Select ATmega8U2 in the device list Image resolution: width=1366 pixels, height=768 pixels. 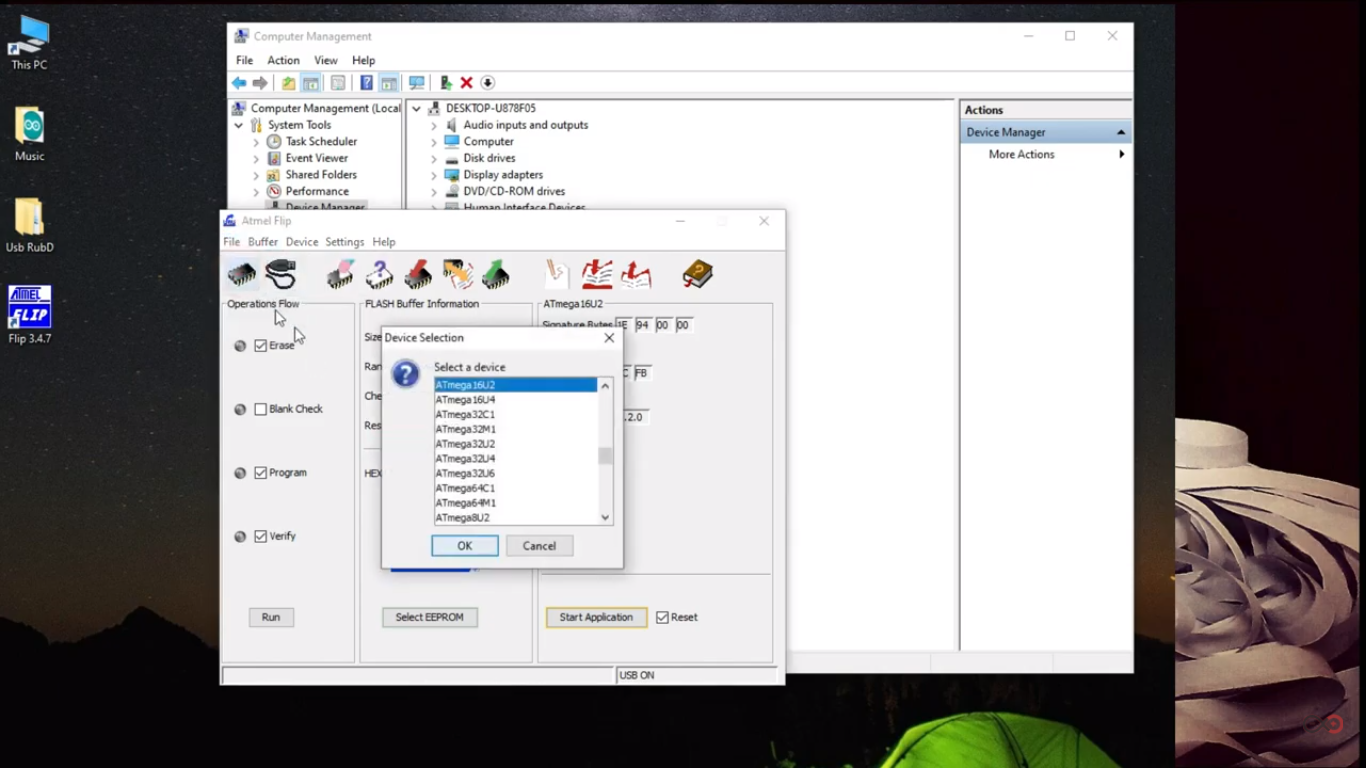516,518
